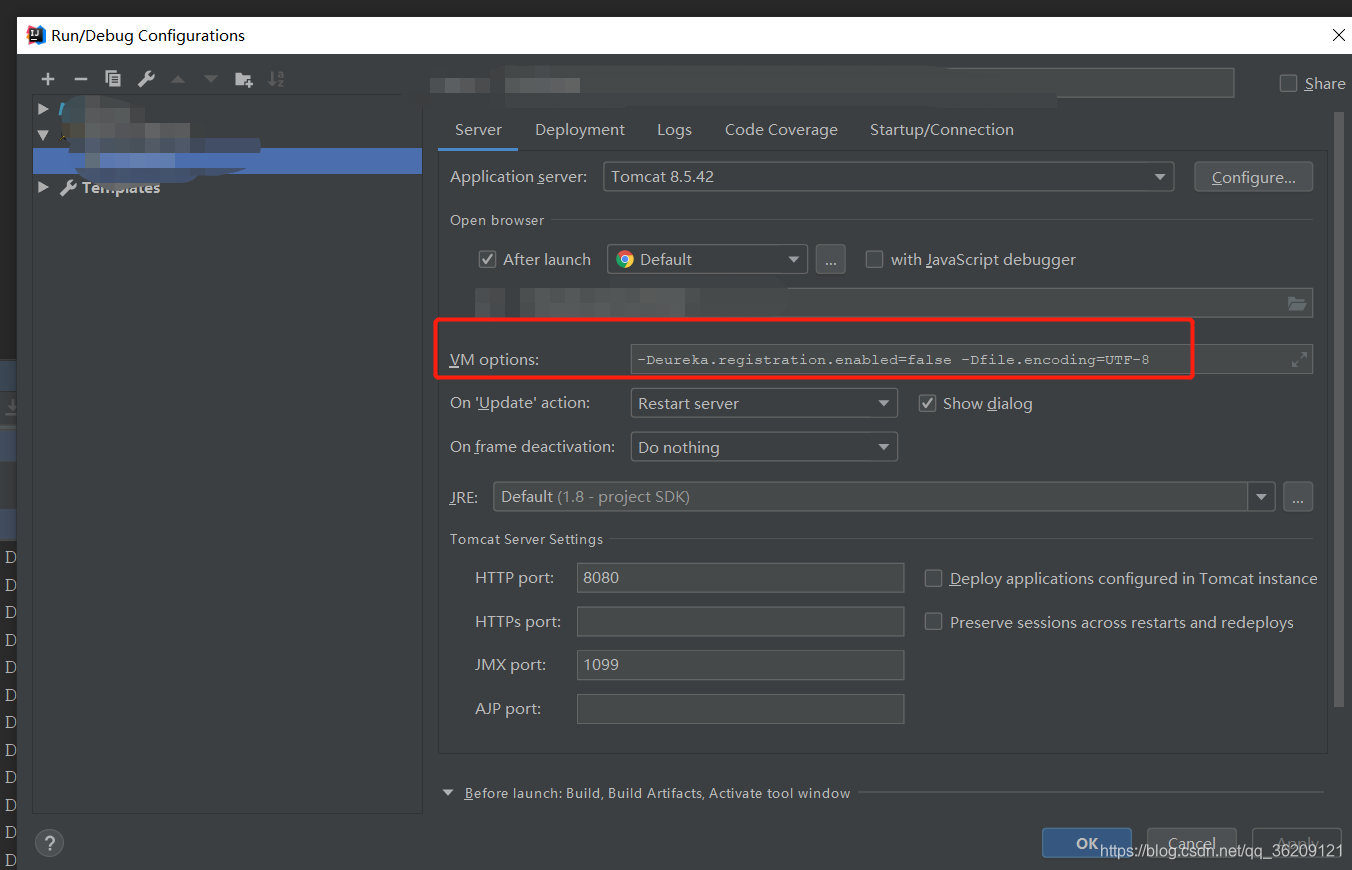Viewport: 1352px width, 870px height.
Task: Click browse button next to JRE field
Action: [1298, 497]
